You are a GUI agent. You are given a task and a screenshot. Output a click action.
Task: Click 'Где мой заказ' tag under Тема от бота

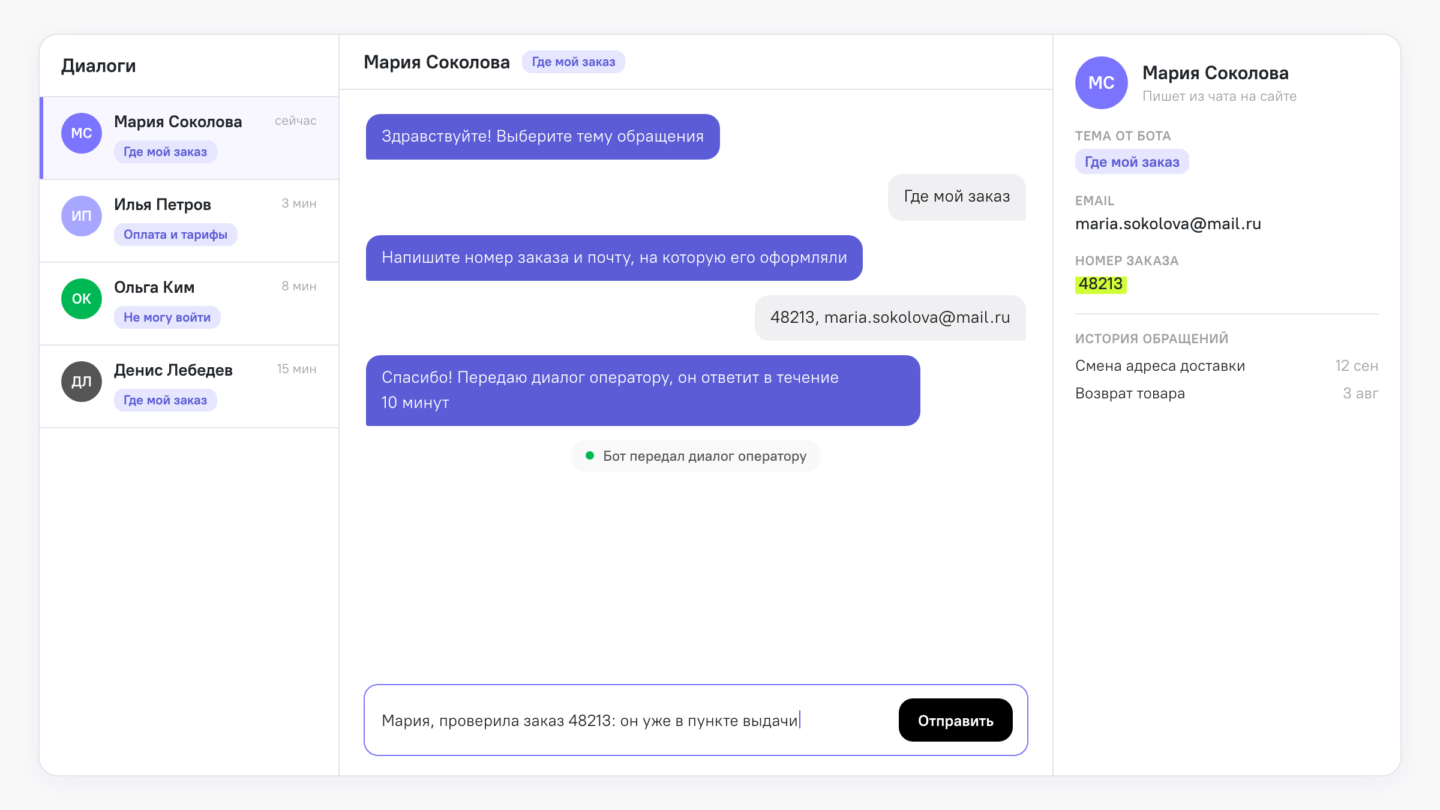1132,162
